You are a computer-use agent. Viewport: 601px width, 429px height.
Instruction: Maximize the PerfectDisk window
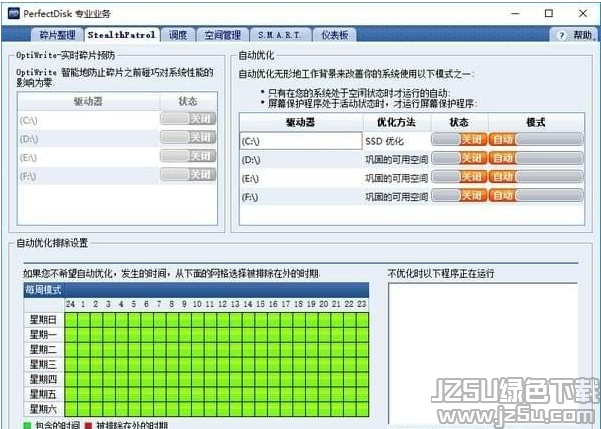(x=549, y=13)
